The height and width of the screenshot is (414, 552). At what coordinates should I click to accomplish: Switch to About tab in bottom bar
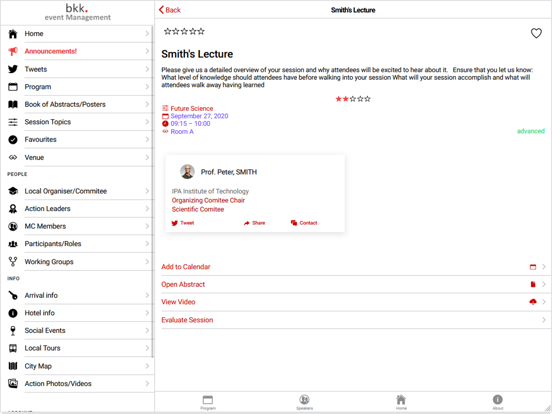[x=497, y=402]
